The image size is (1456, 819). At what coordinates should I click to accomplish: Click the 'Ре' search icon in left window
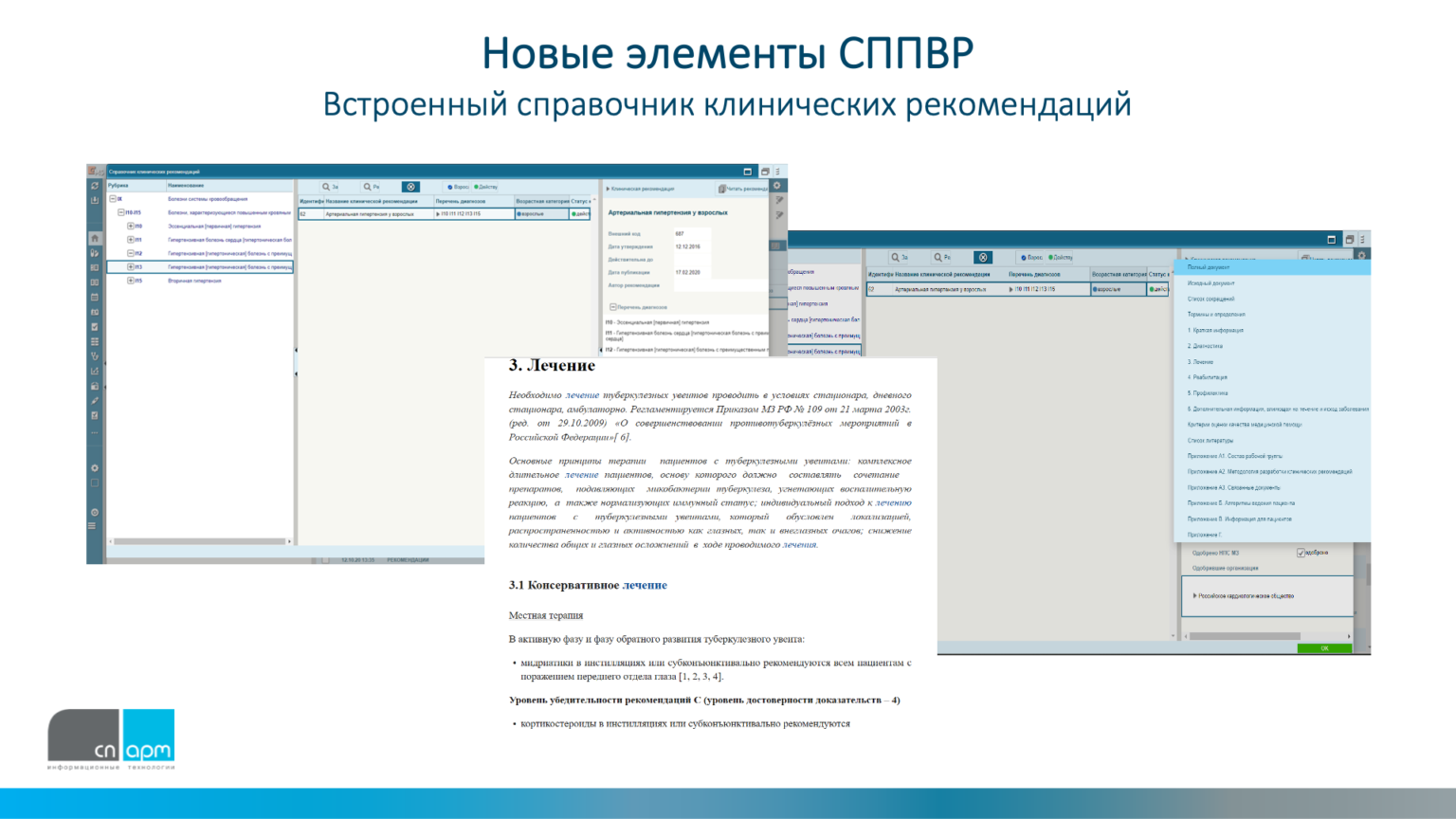click(x=371, y=187)
